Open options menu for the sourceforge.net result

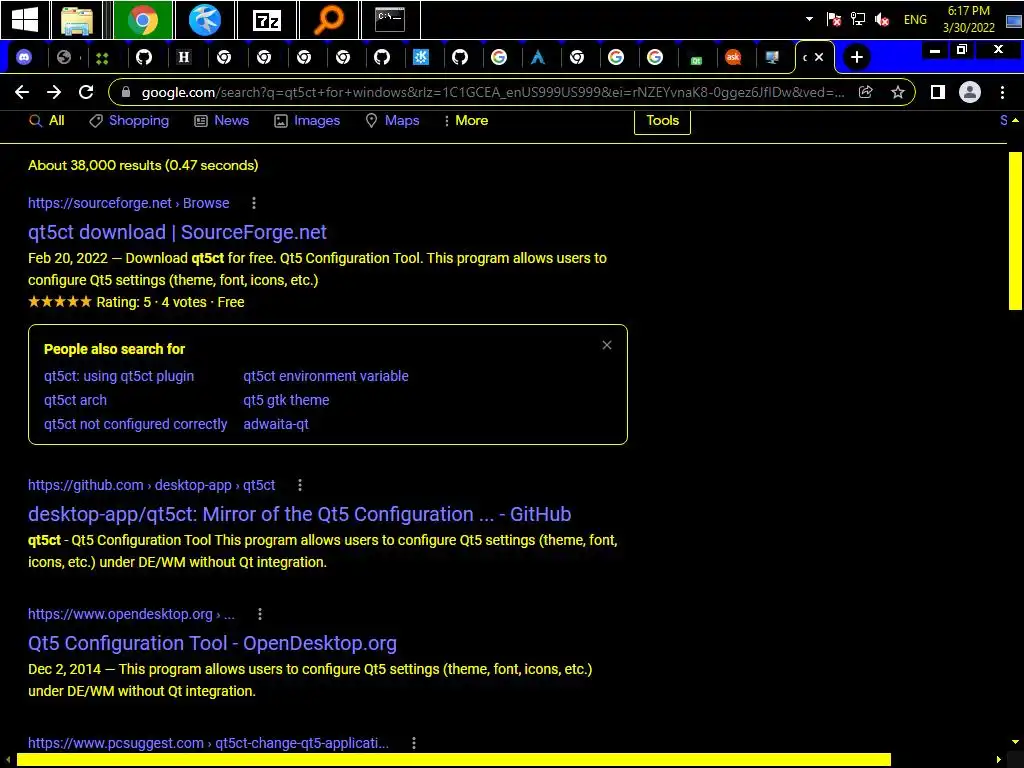254,203
